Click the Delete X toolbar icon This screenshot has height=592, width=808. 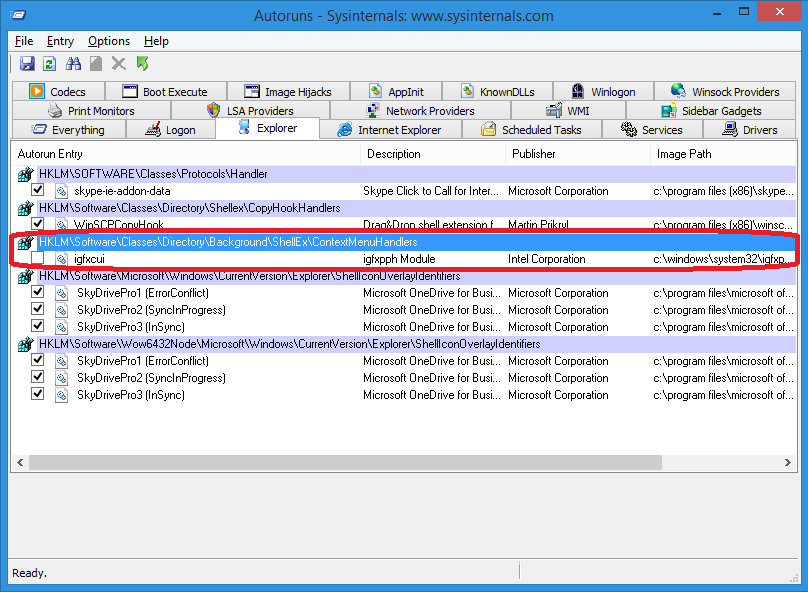tap(119, 63)
